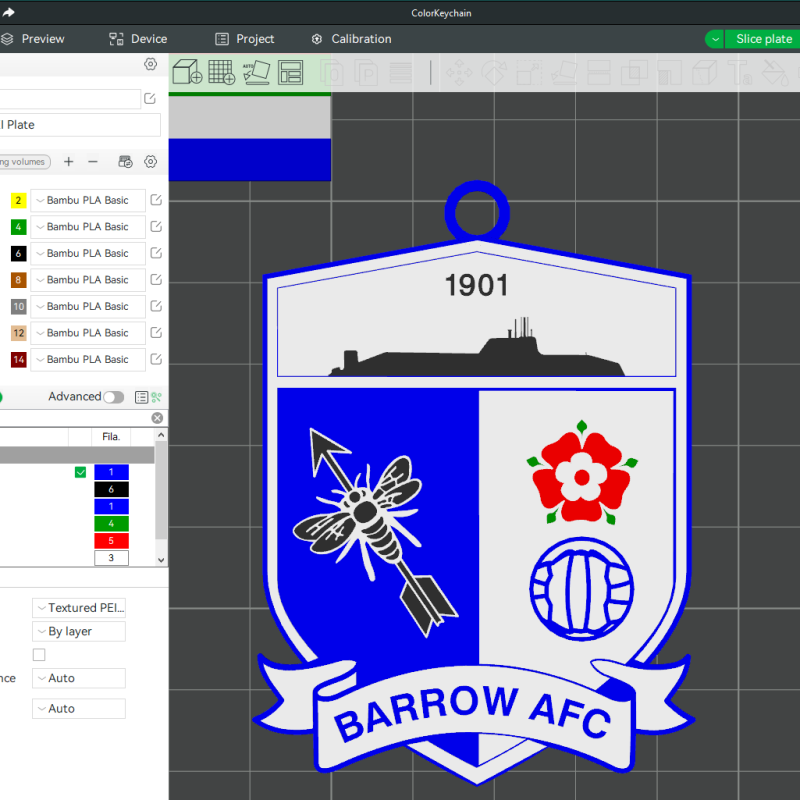Click the plate type field showing 'Plate'
The height and width of the screenshot is (800, 800).
point(80,124)
